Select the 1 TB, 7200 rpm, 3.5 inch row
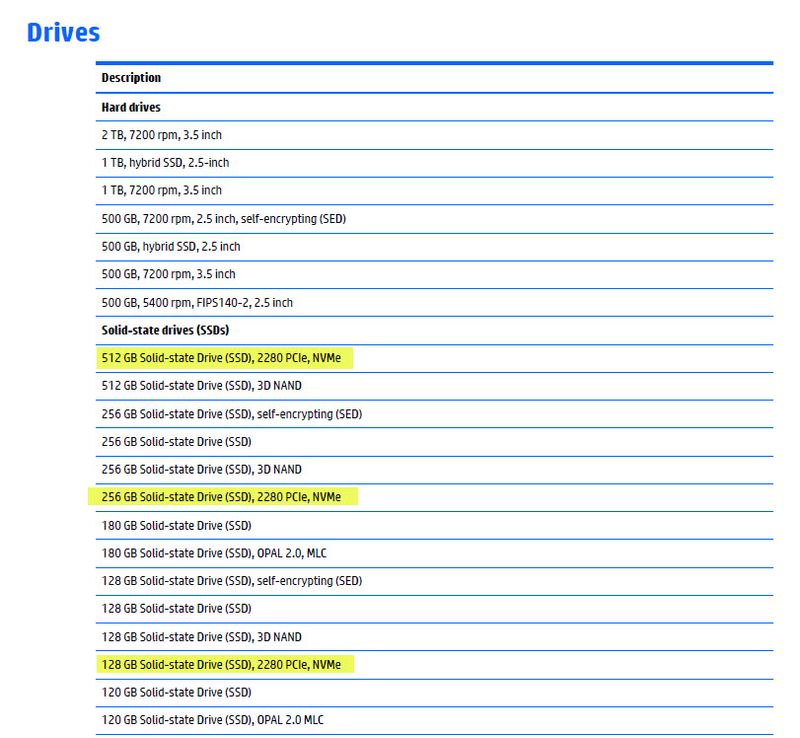The width and height of the screenshot is (800, 738). pyautogui.click(x=434, y=190)
